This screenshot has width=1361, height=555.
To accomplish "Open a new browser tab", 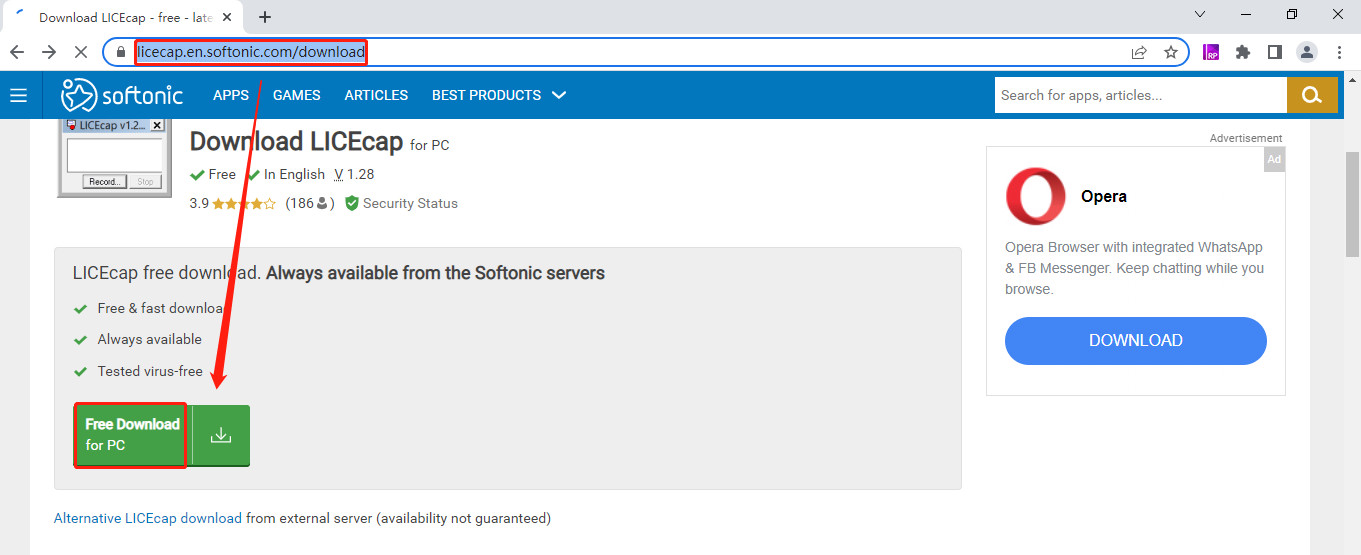I will pyautogui.click(x=265, y=17).
